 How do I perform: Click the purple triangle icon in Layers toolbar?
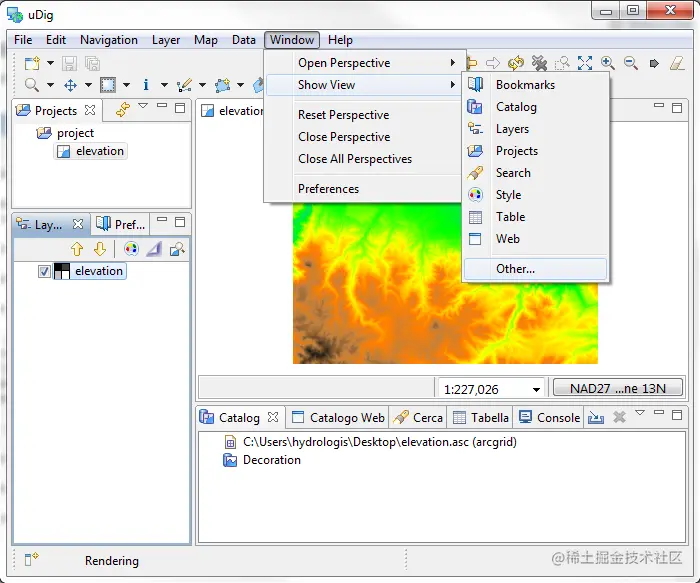[x=154, y=249]
